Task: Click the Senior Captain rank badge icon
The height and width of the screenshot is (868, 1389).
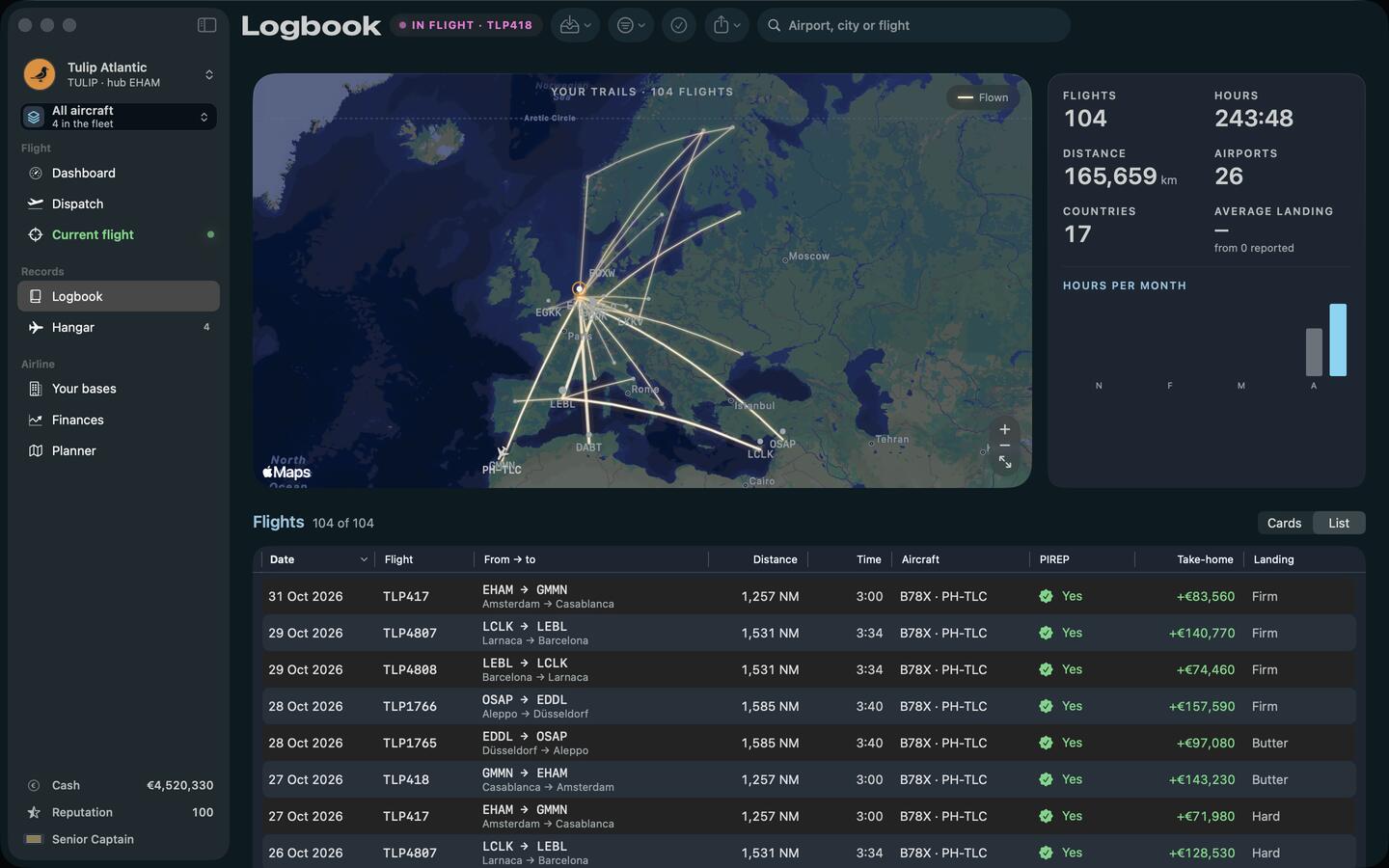Action: [34, 839]
